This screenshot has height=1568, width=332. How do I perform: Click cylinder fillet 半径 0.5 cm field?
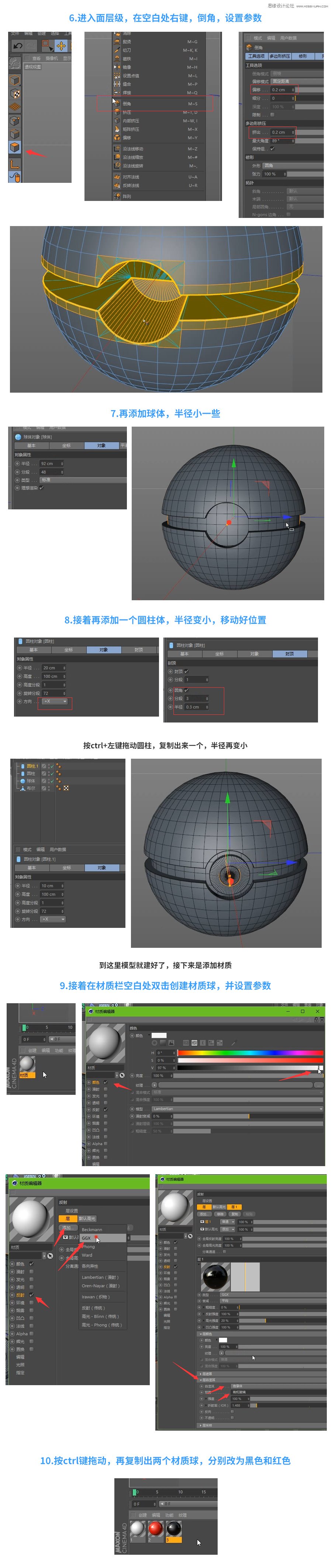196,707
